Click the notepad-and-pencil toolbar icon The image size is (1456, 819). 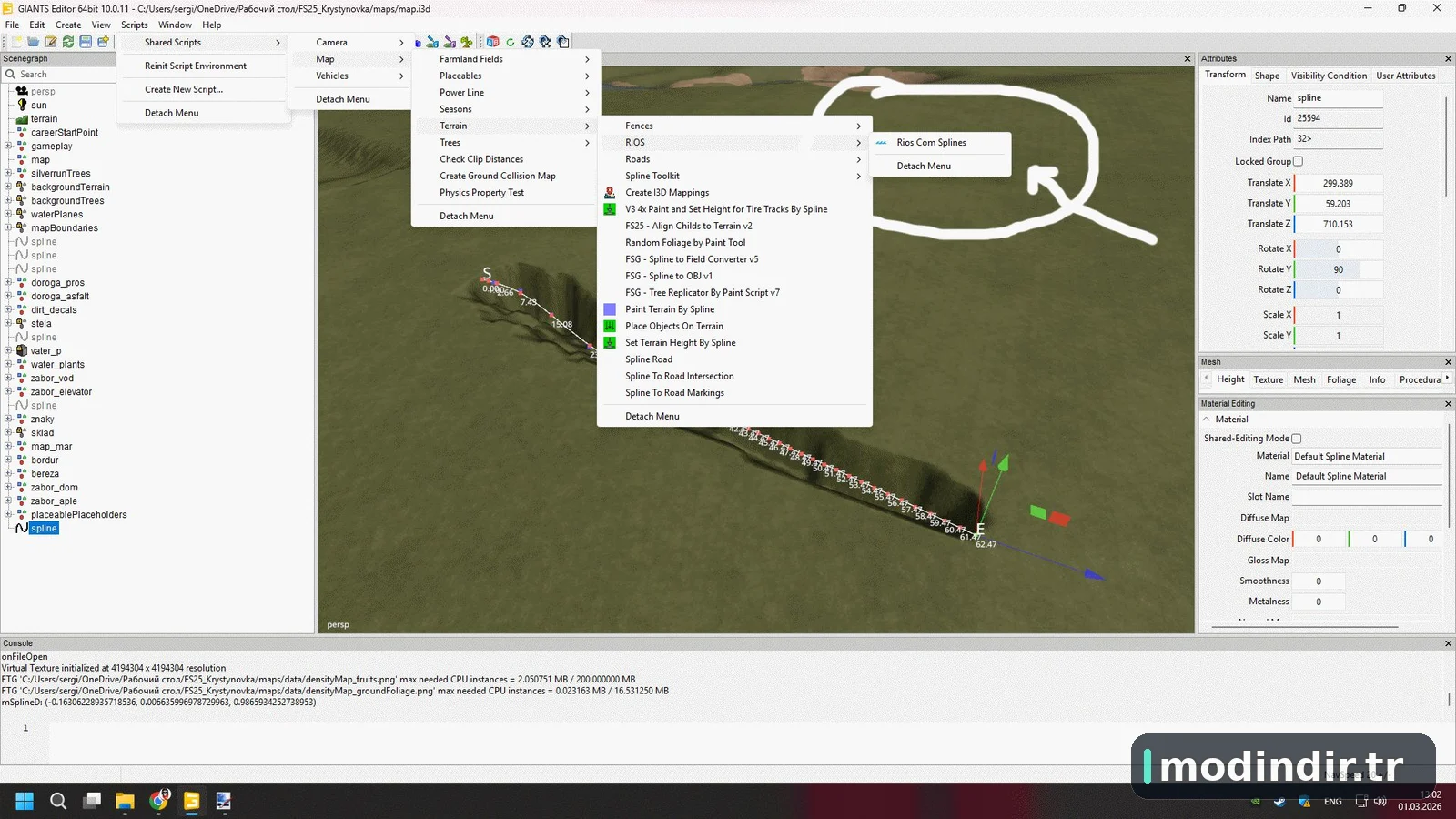click(x=51, y=42)
